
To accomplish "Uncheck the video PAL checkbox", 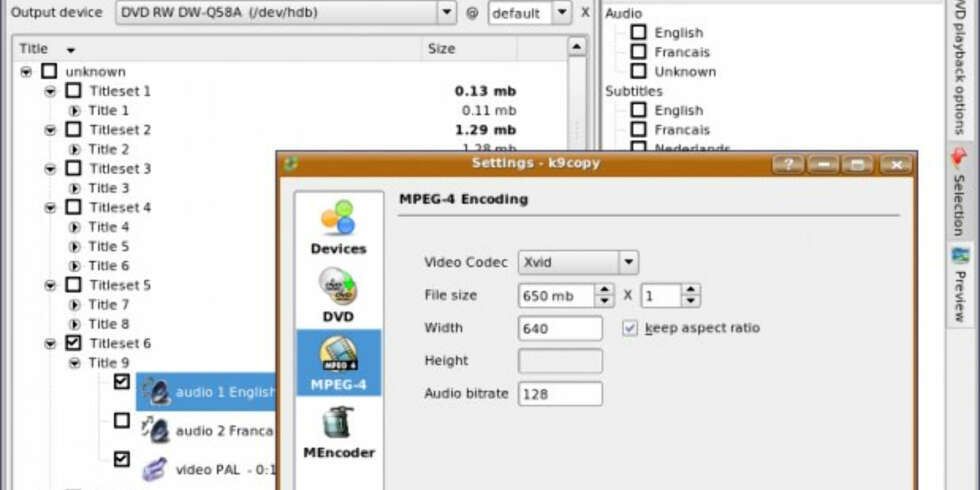I will click(122, 459).
